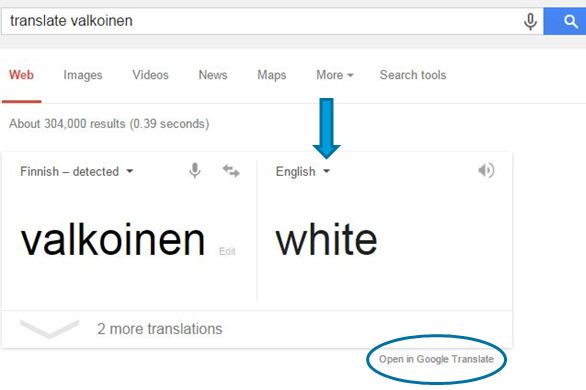Open the English target language dropdown
The height and width of the screenshot is (390, 586).
[x=303, y=171]
